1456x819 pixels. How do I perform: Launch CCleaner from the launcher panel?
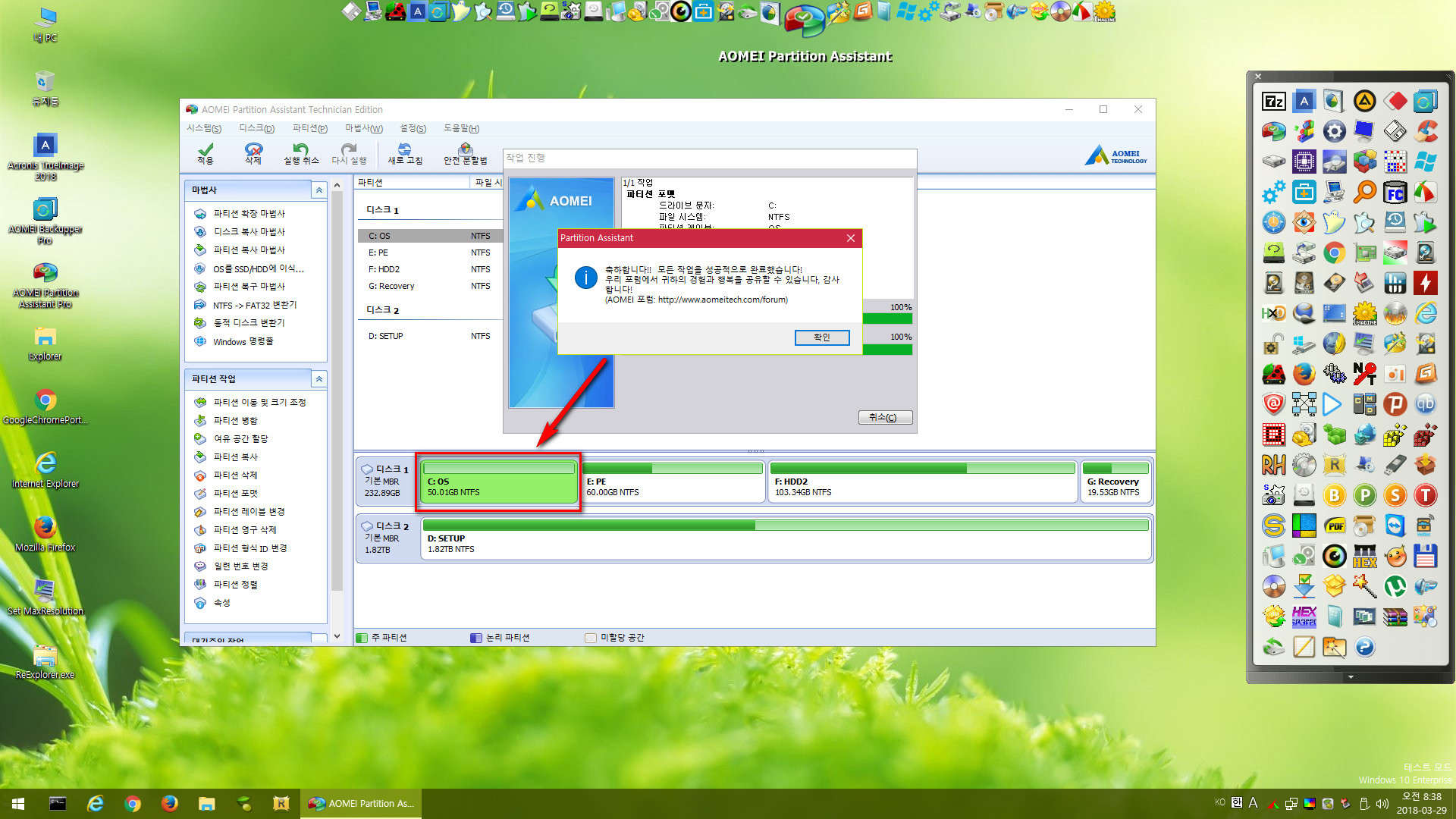[1425, 131]
